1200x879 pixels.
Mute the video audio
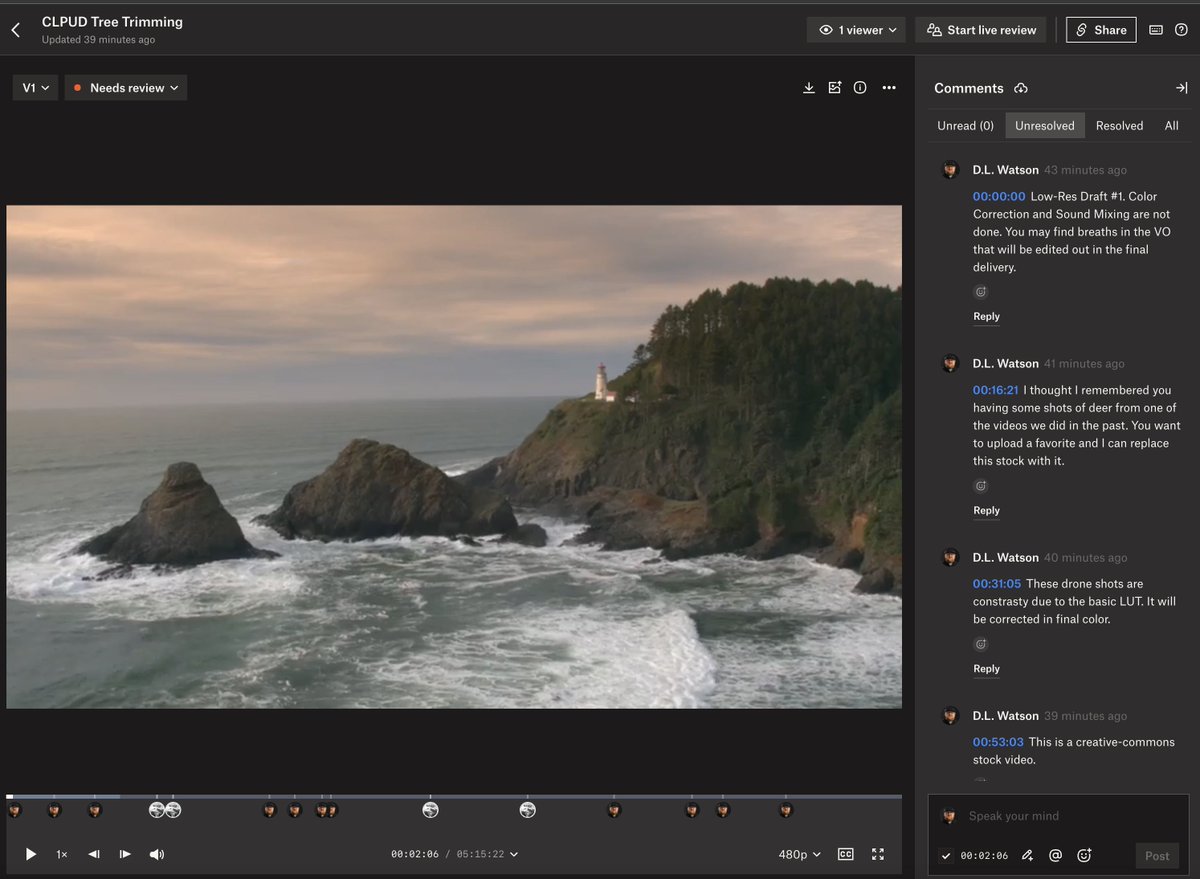[157, 854]
